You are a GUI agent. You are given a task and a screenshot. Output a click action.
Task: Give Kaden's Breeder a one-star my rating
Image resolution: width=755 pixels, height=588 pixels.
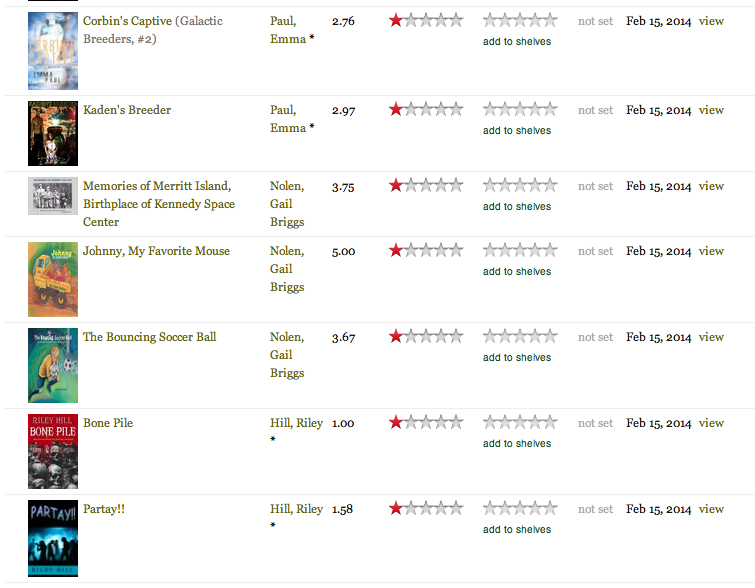click(490, 109)
